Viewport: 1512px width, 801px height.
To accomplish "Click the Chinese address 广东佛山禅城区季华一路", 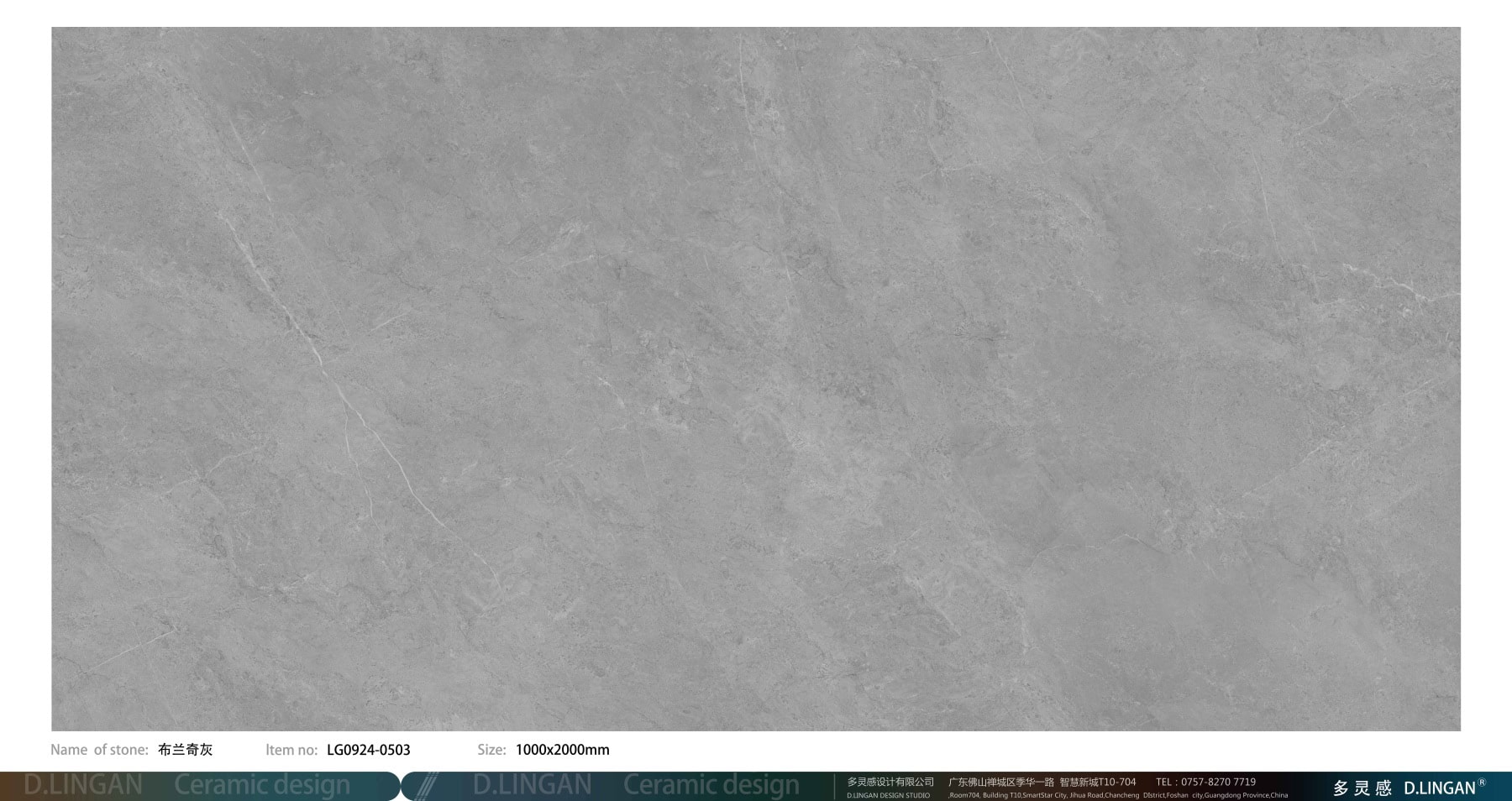I will click(x=1000, y=782).
